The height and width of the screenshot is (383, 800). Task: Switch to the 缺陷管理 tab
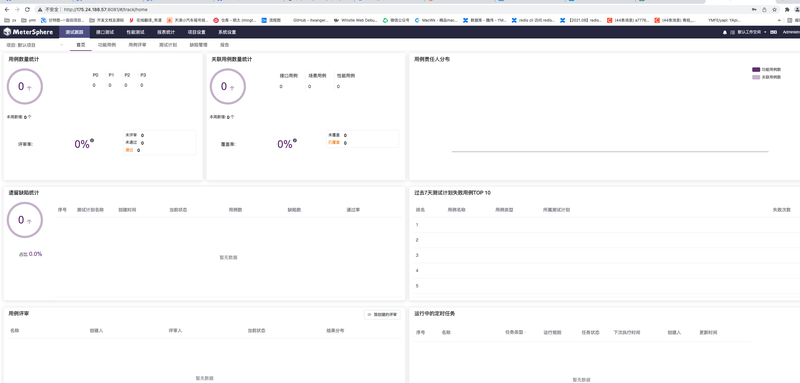pos(198,45)
